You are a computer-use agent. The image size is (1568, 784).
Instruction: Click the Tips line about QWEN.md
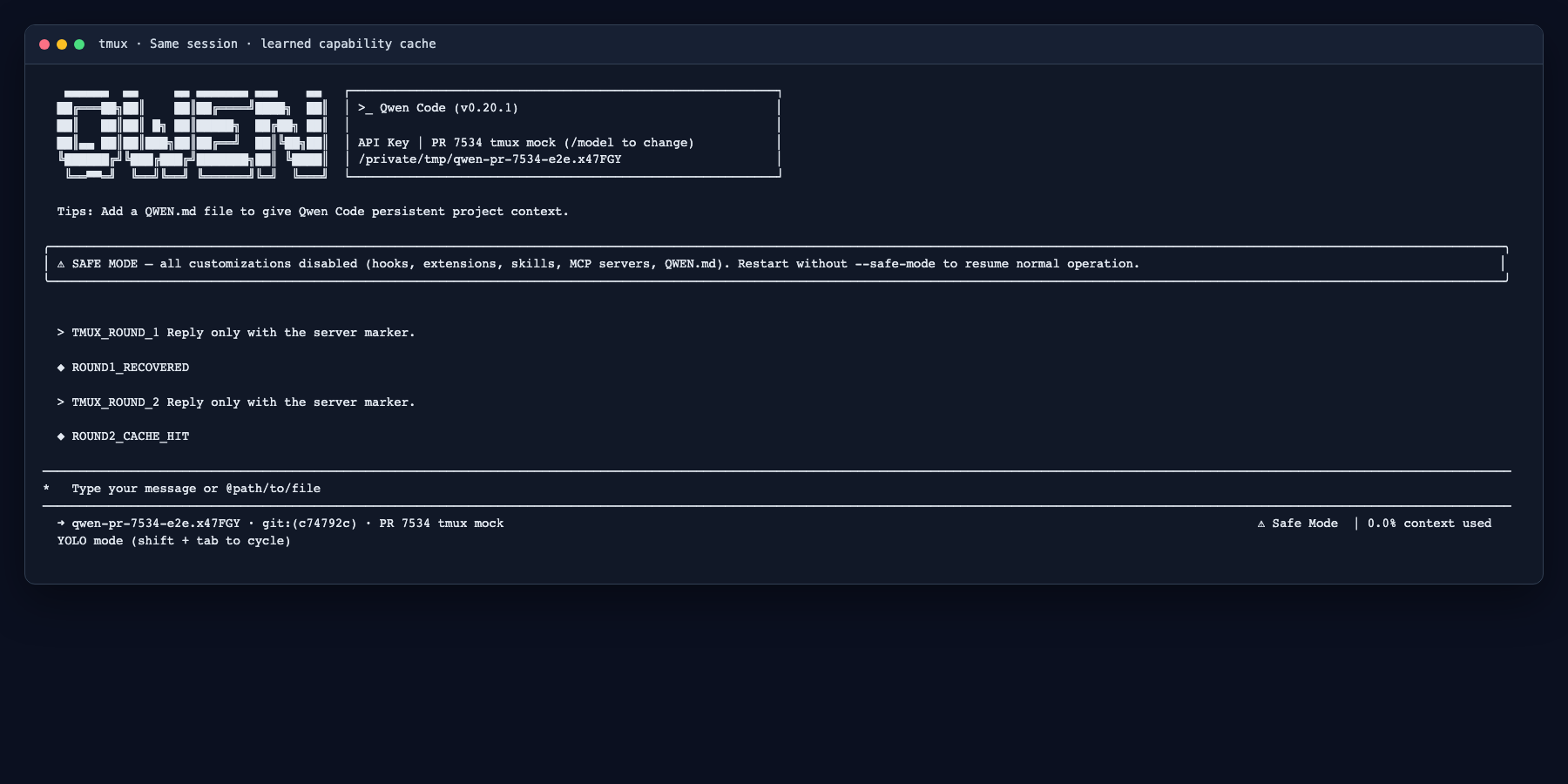(x=313, y=212)
